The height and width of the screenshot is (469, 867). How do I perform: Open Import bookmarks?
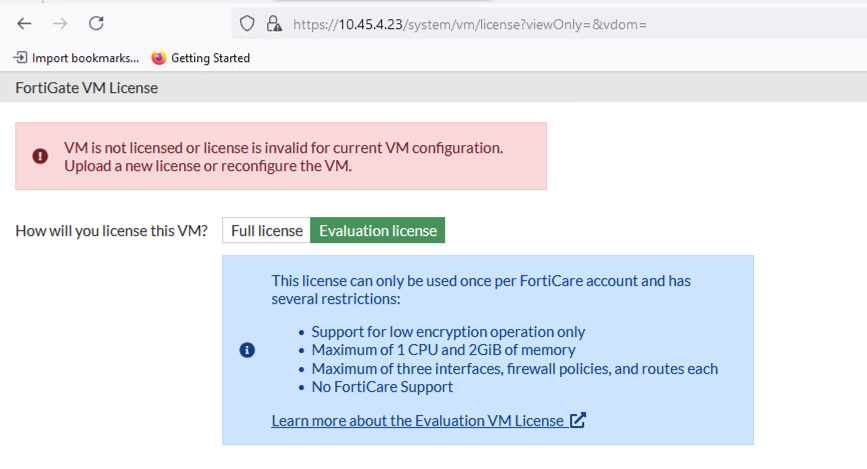point(76,58)
